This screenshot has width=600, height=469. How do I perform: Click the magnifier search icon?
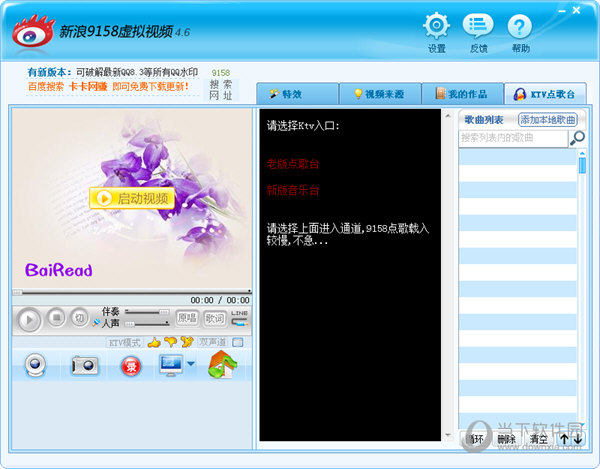coord(577,138)
